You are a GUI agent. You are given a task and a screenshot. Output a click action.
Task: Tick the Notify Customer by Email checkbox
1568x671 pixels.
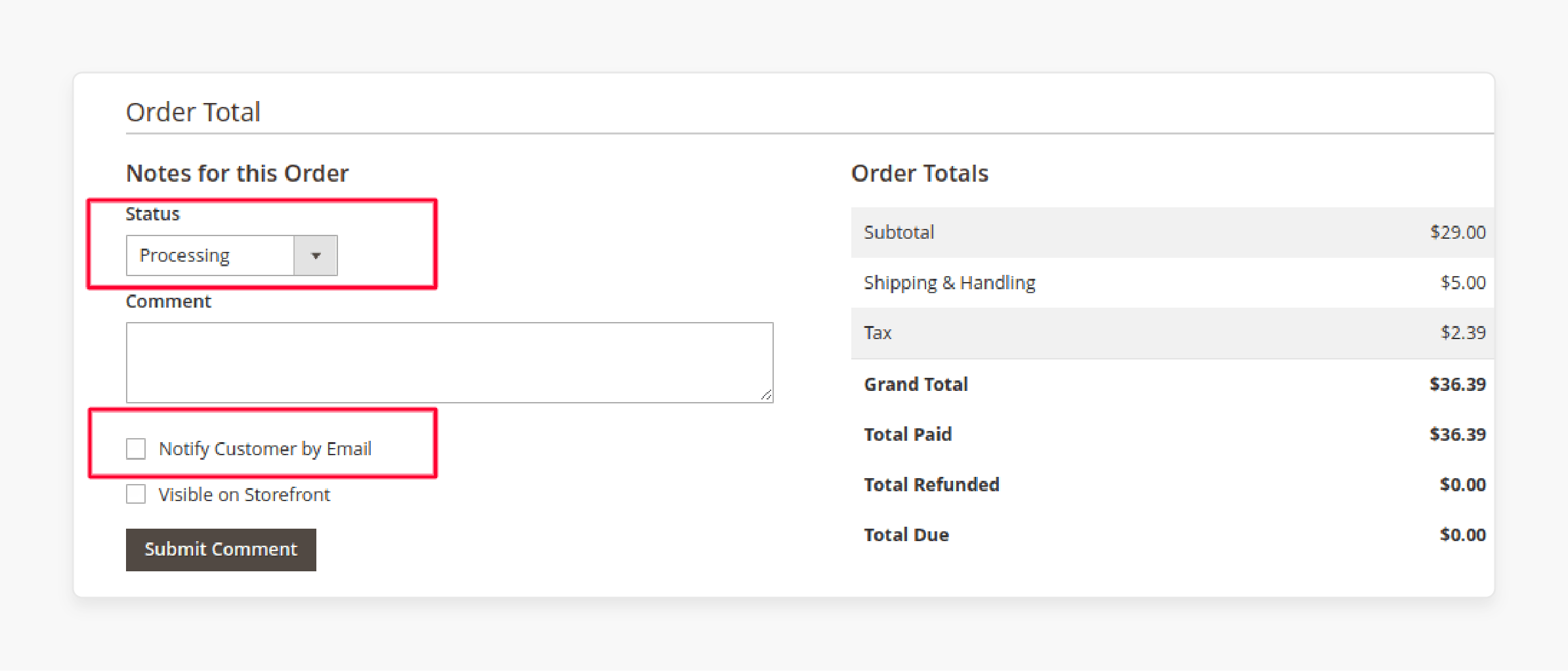coord(136,449)
